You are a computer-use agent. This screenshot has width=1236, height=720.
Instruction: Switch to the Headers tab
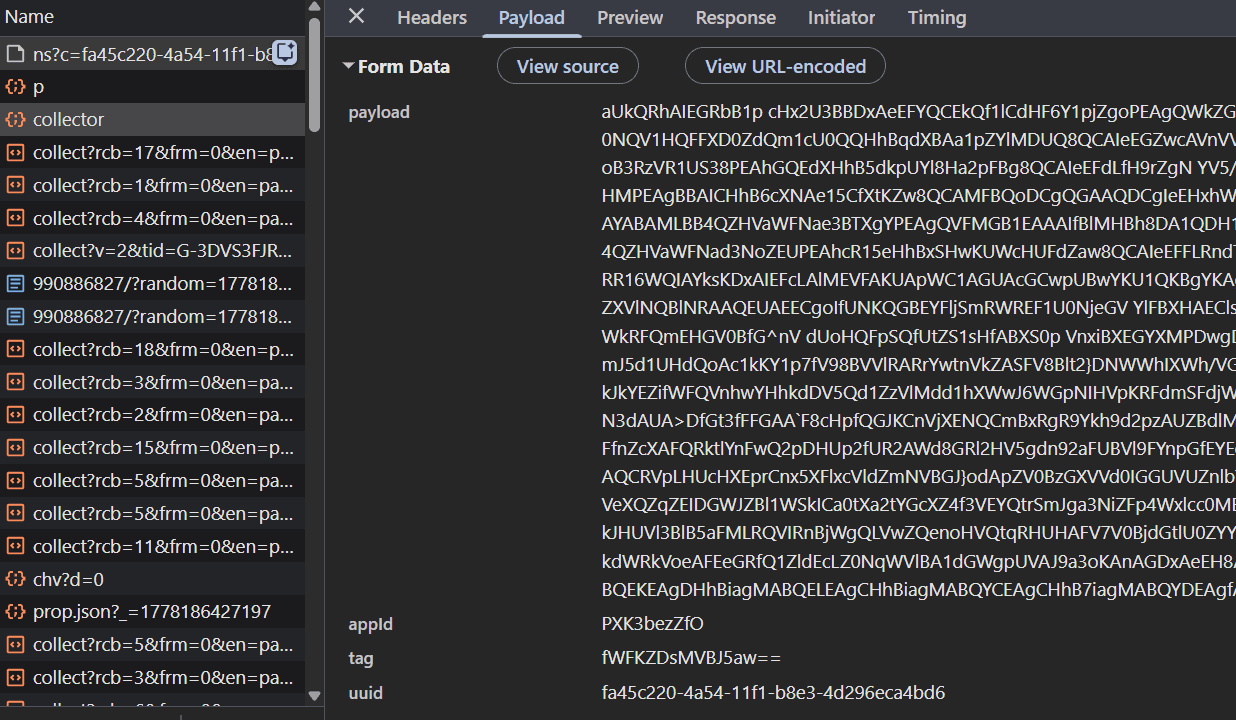(x=432, y=18)
